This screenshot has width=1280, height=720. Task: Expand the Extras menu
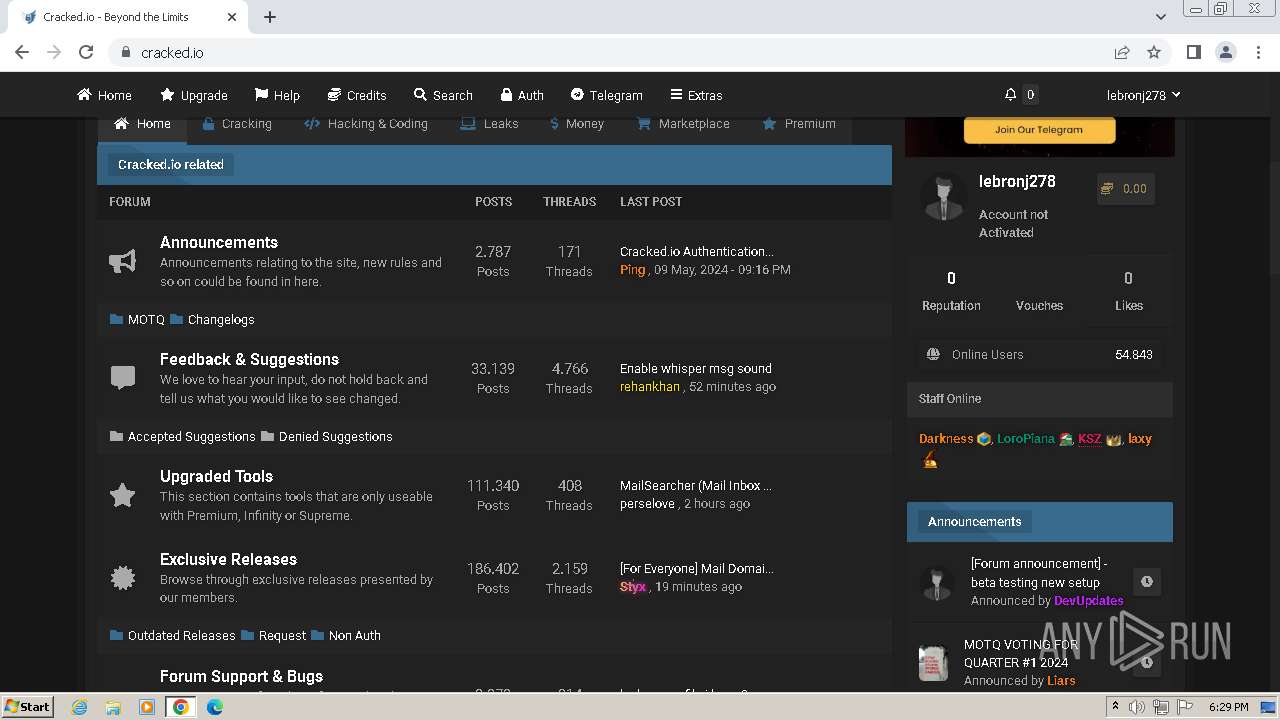pos(696,95)
